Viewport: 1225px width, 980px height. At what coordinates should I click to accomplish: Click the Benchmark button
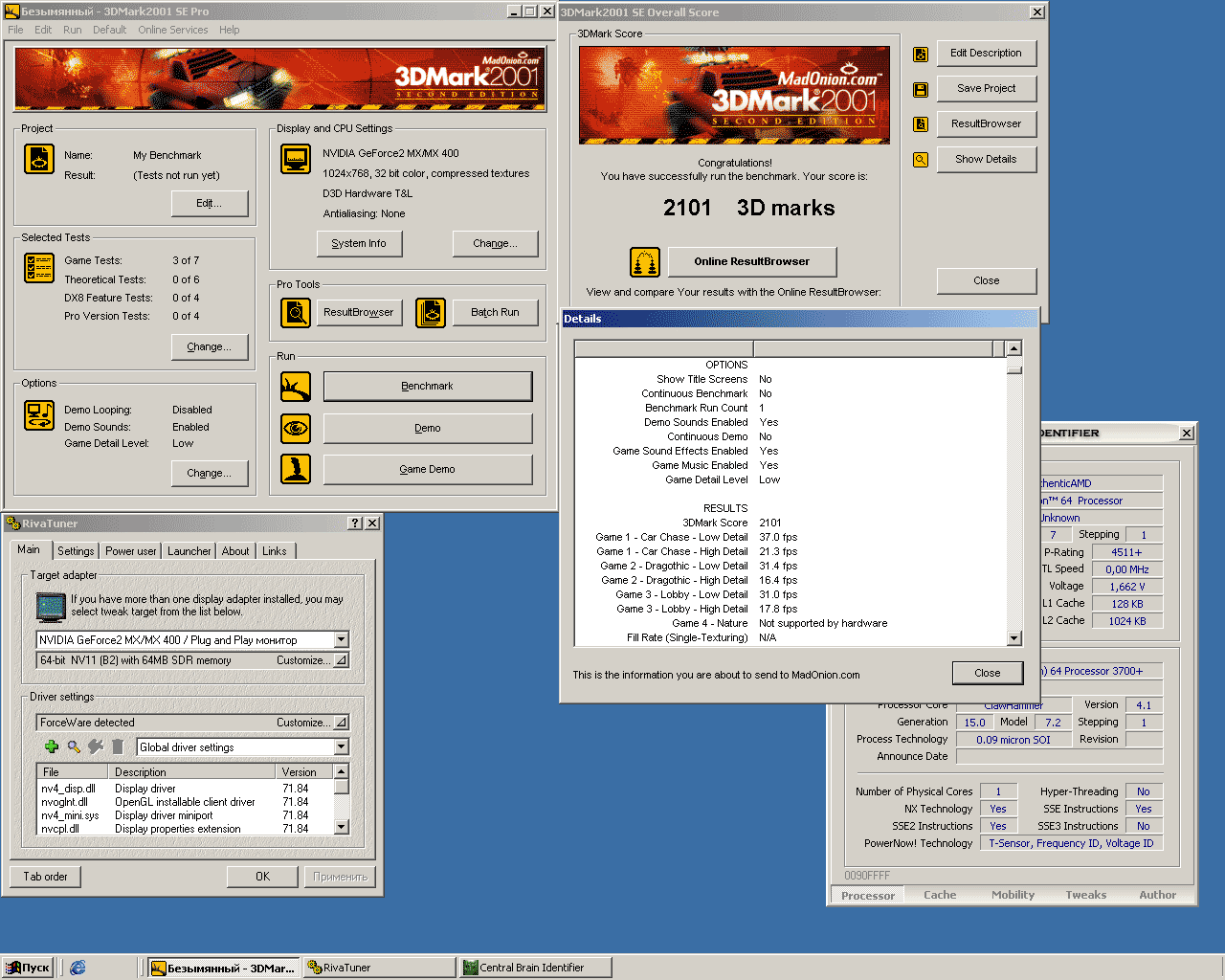[428, 387]
